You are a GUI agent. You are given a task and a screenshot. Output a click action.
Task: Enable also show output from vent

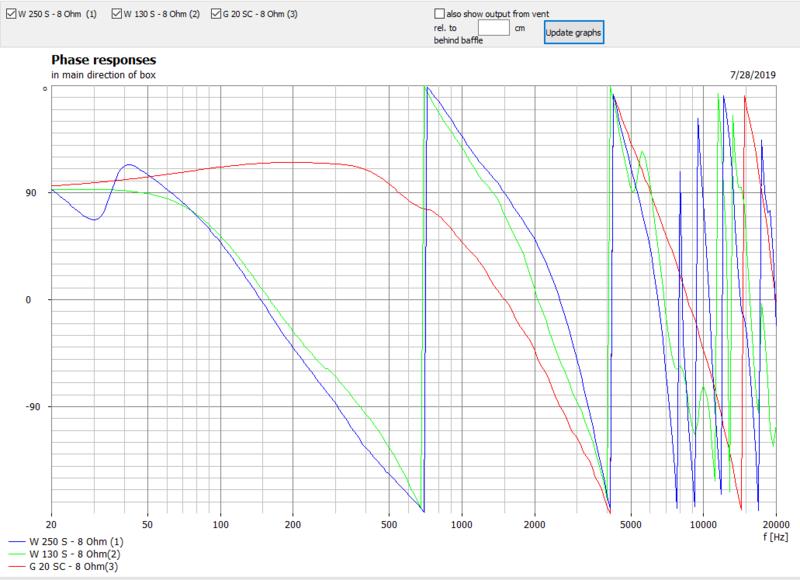point(440,14)
